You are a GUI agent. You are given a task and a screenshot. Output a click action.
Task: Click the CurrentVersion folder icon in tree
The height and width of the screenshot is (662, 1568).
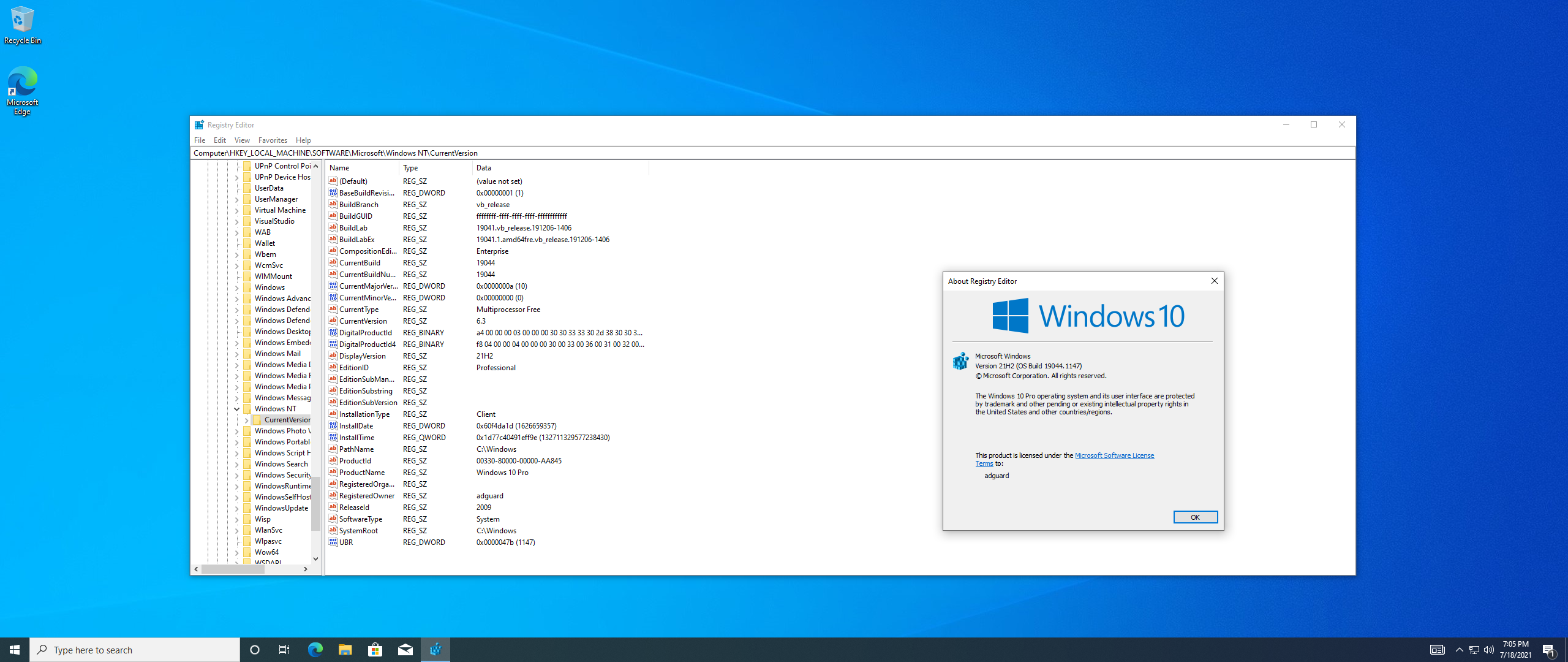tap(257, 420)
